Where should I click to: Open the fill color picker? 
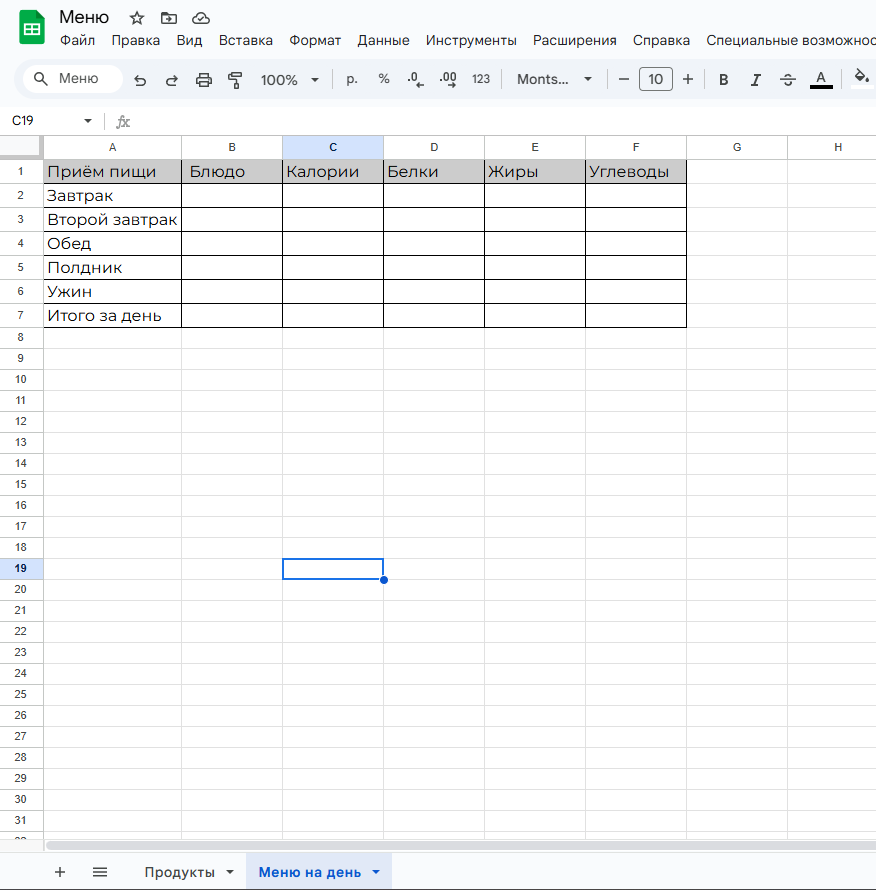862,78
